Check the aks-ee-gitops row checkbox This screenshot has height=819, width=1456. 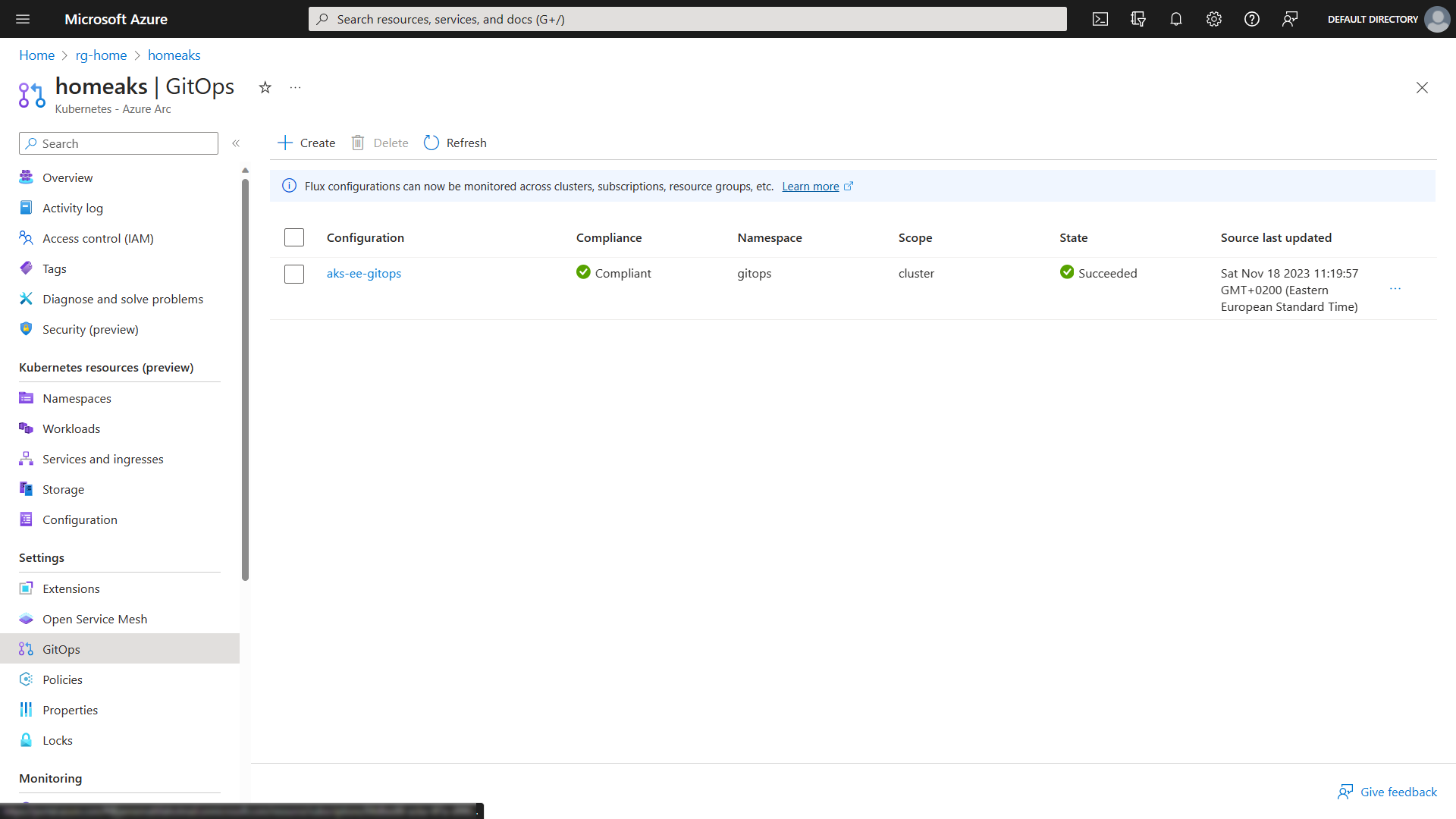coord(294,274)
